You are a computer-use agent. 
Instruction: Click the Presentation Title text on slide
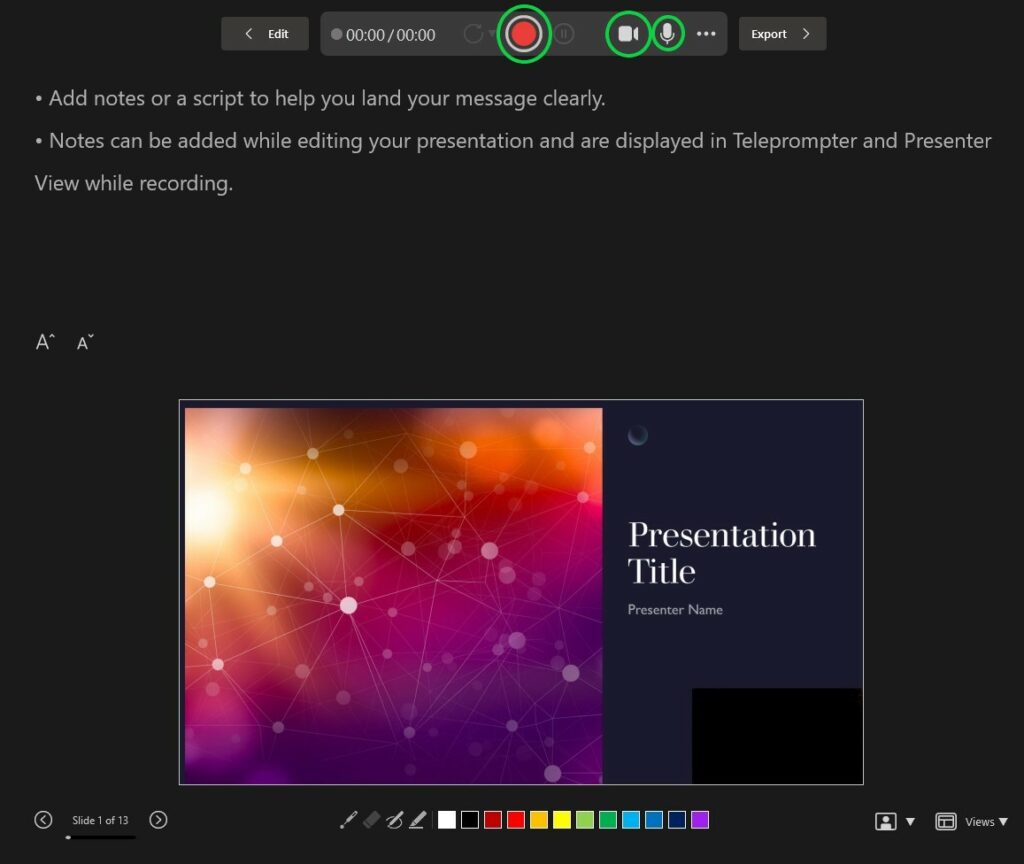[x=722, y=553]
